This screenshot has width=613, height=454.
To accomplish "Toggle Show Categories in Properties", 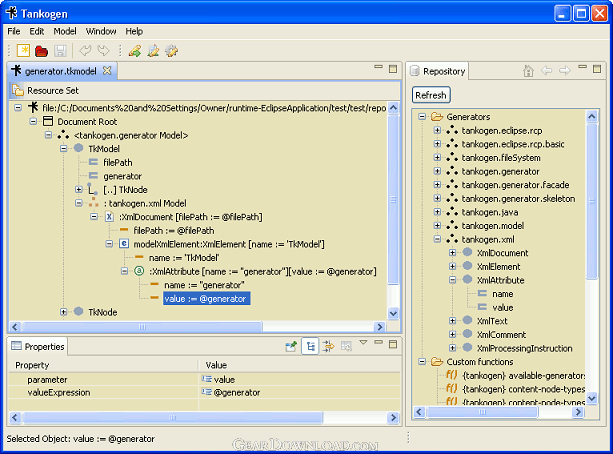I will pyautogui.click(x=310, y=346).
